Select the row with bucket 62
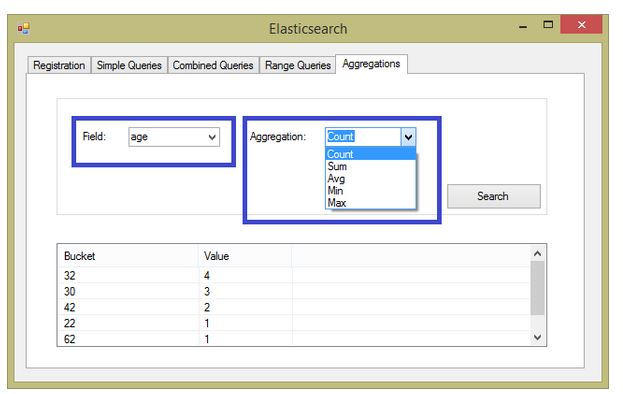 point(294,338)
